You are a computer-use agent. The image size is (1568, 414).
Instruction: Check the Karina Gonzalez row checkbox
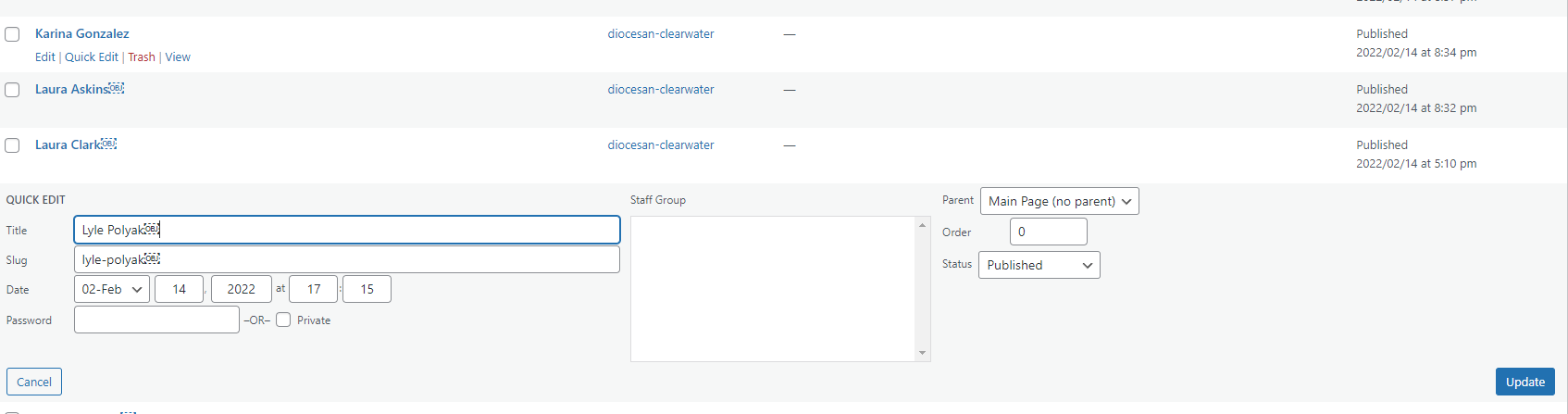click(x=12, y=34)
